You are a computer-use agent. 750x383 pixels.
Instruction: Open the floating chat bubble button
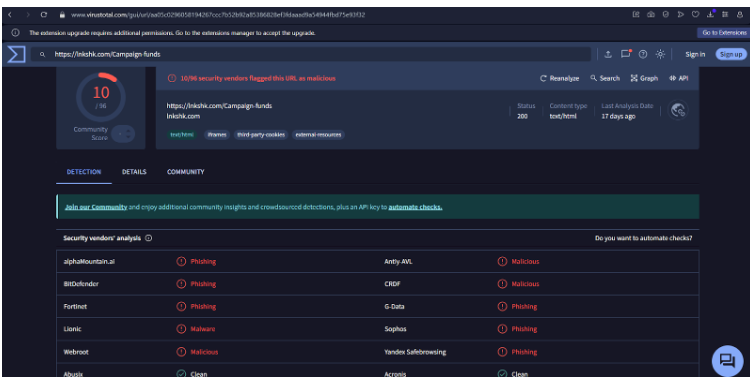pyautogui.click(x=727, y=361)
